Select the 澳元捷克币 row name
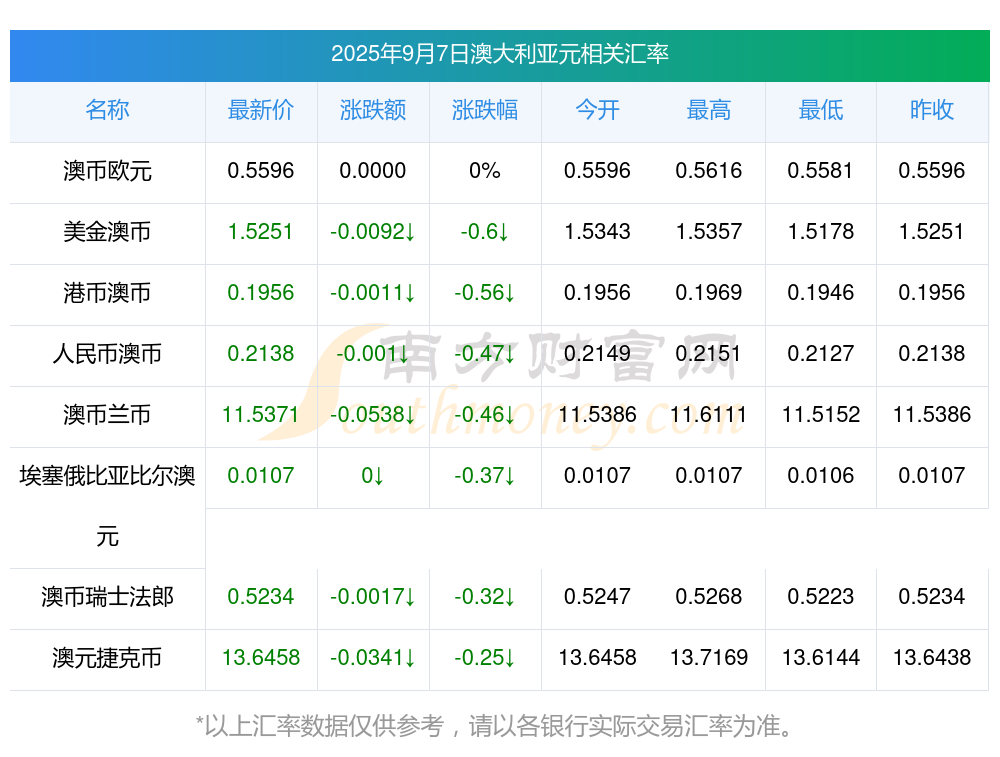 click(107, 658)
